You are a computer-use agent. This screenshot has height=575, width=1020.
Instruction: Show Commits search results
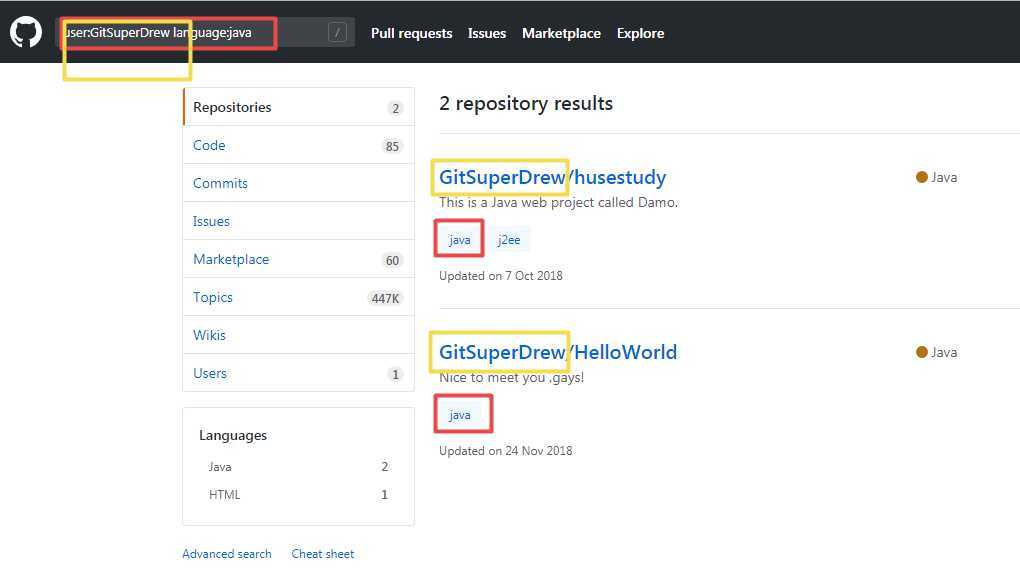[x=299, y=183]
